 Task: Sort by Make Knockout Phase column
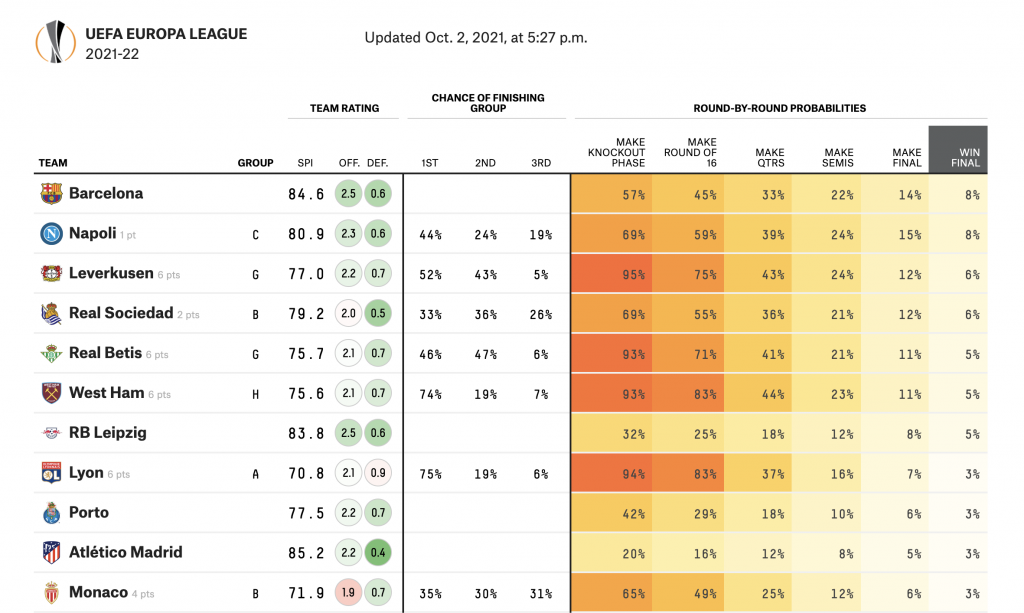point(616,153)
